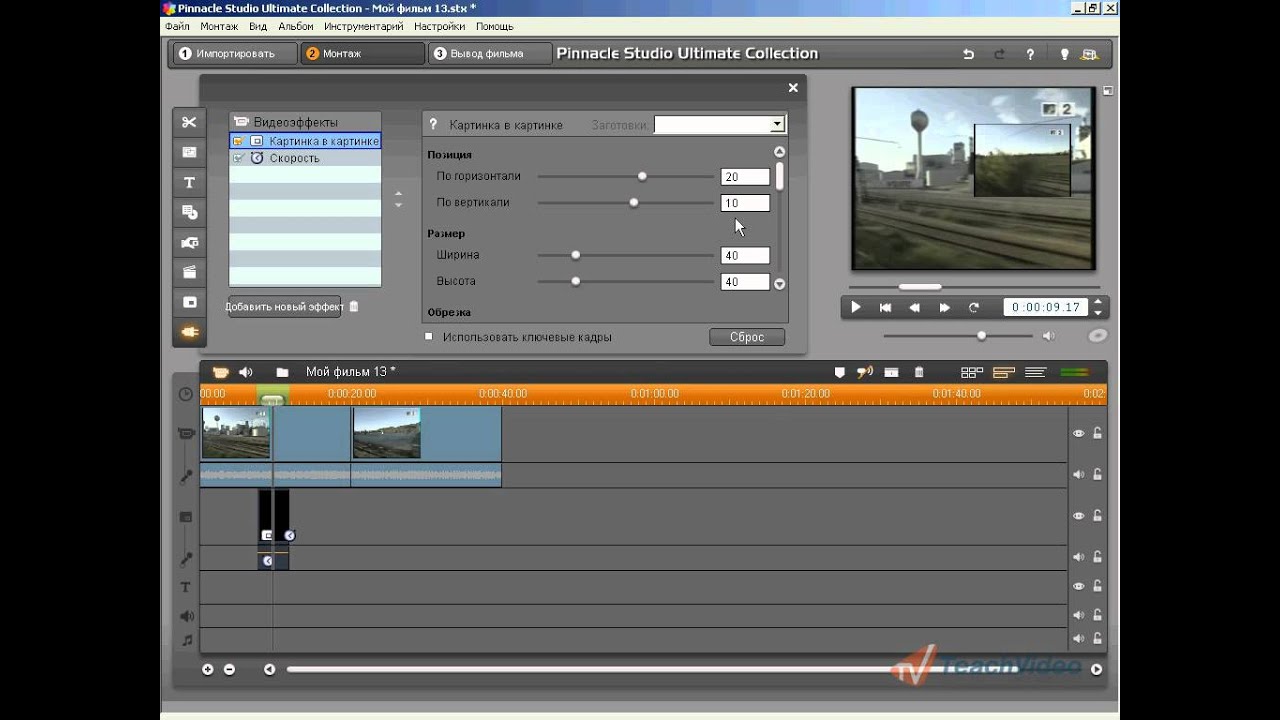Screen dimensions: 1280x720
Task: Click the audio scrubbing icon on timeline toolbar
Action: click(x=865, y=372)
